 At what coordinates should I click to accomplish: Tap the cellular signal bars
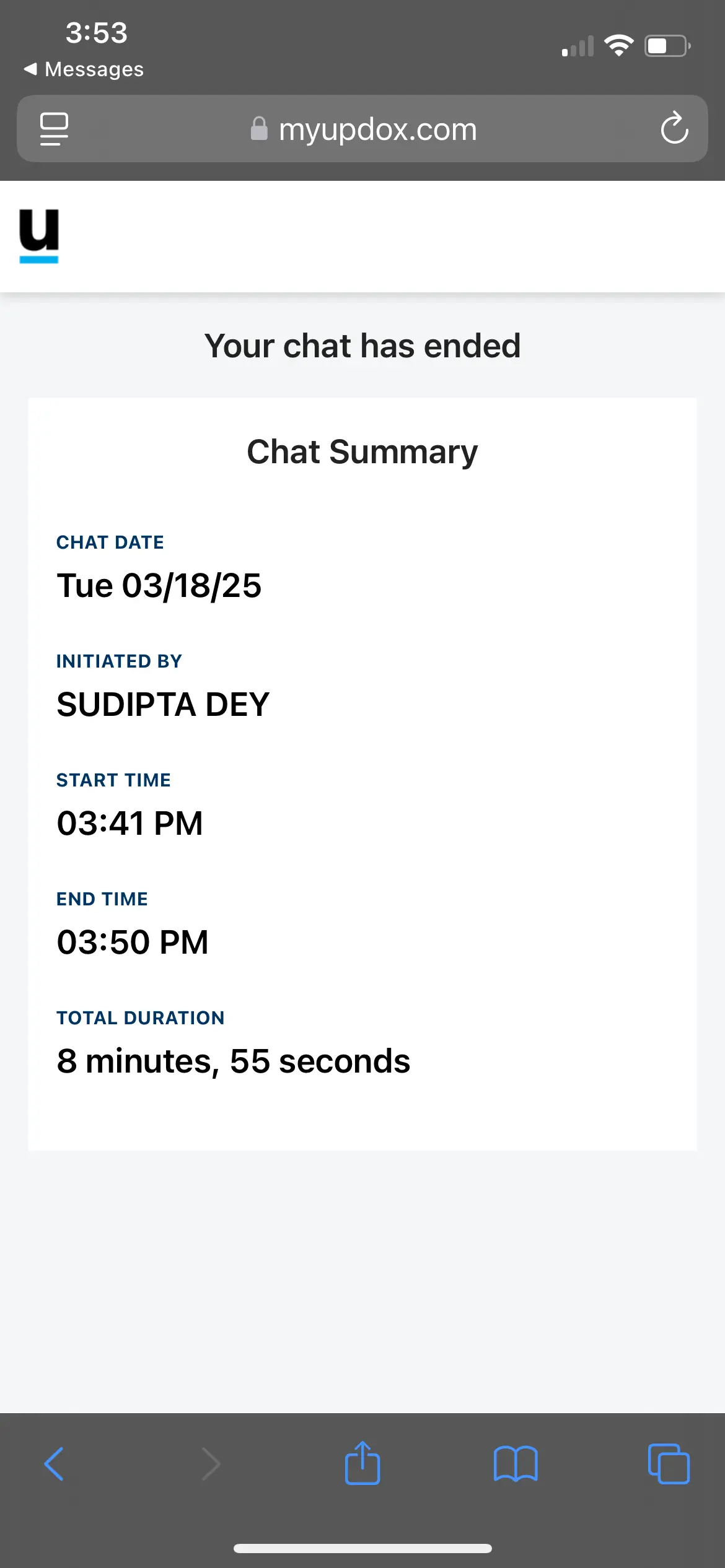coord(578,46)
